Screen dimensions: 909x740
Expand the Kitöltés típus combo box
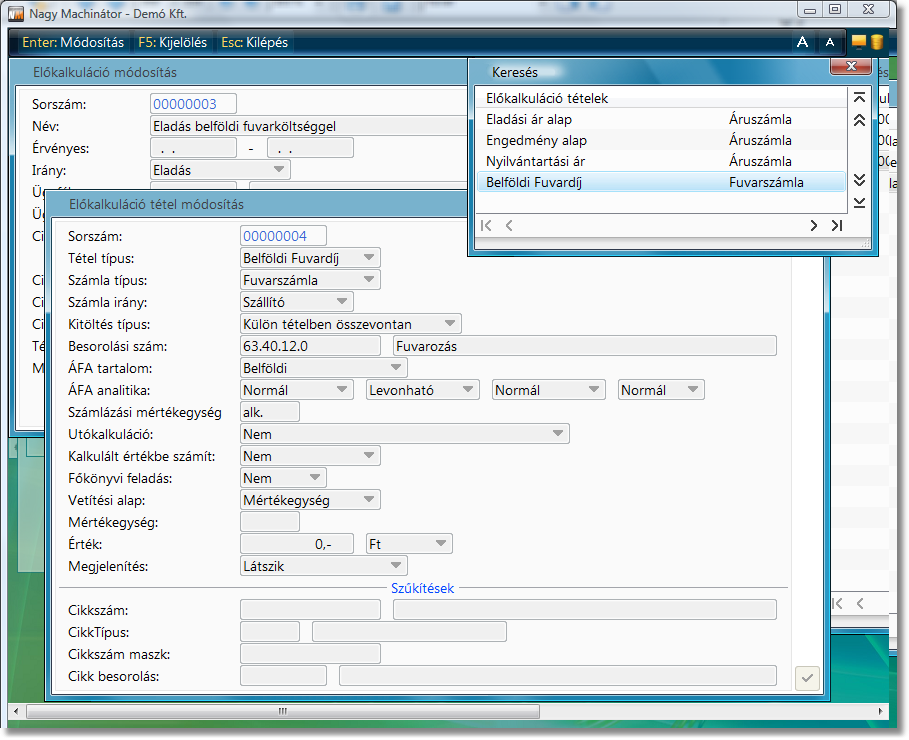pos(450,324)
